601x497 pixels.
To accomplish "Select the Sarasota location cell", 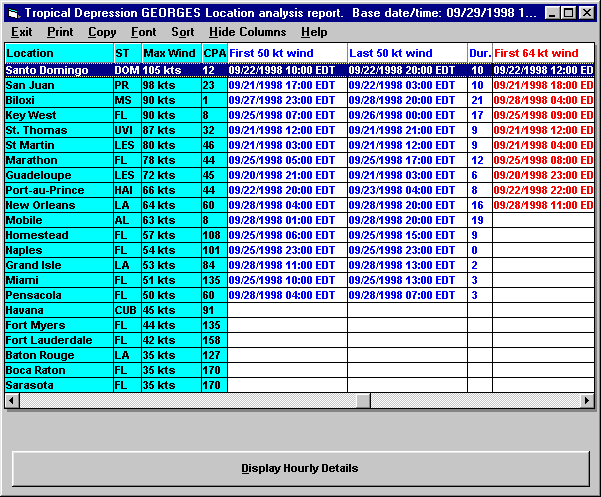I will pos(59,385).
